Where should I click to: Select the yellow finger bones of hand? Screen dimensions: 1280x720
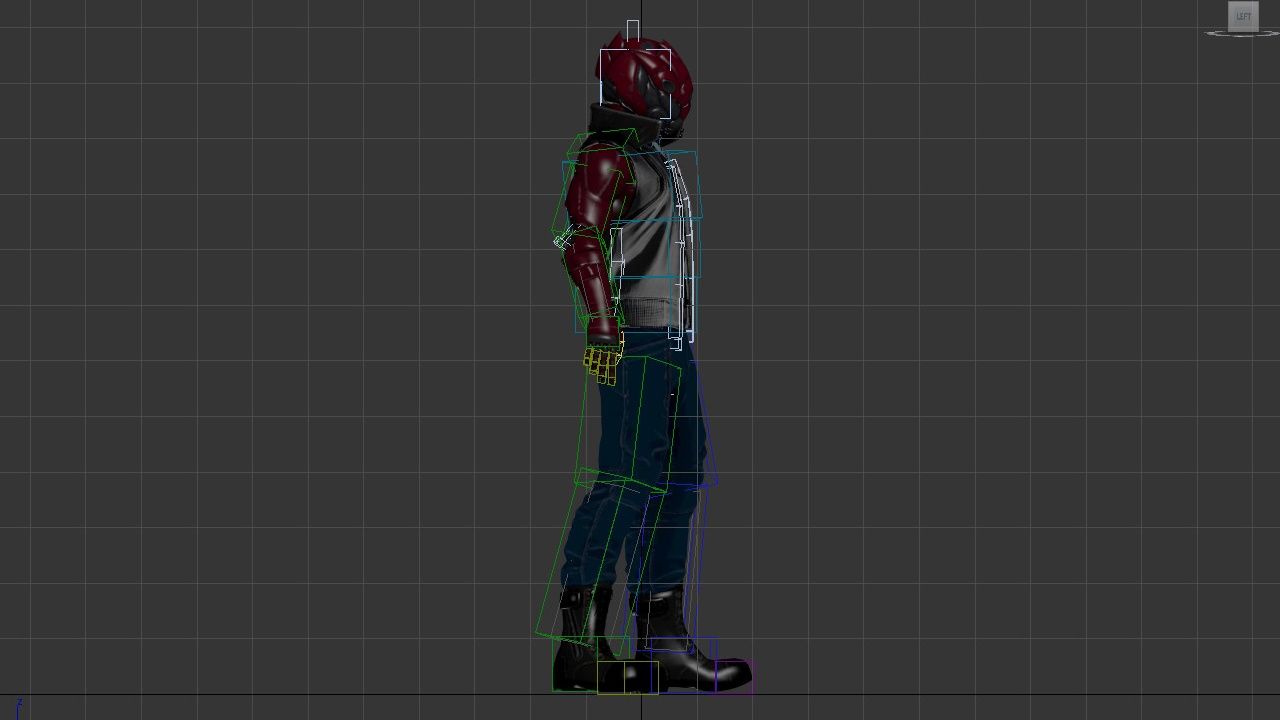click(x=602, y=364)
